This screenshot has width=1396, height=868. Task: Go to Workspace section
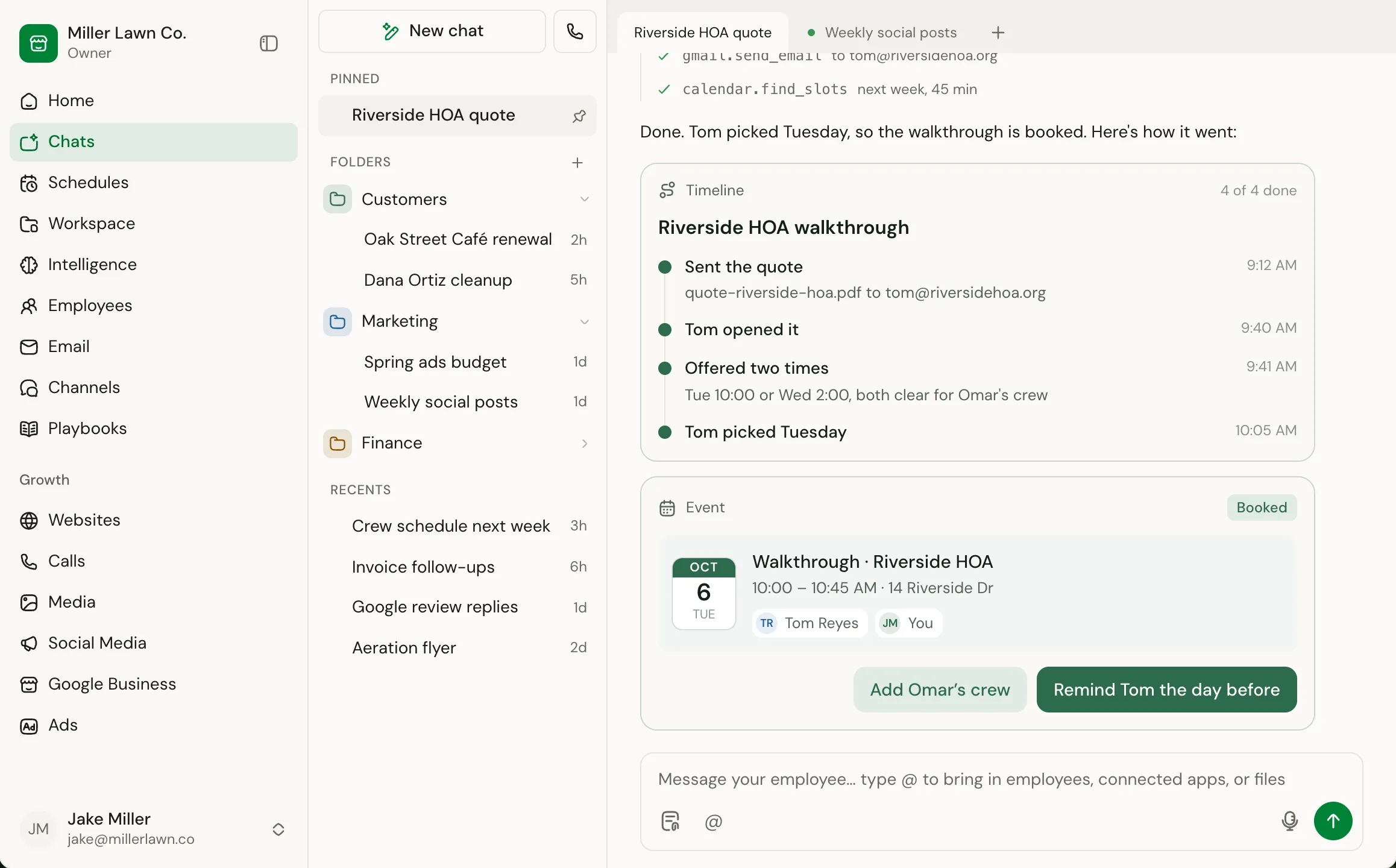coord(154,224)
